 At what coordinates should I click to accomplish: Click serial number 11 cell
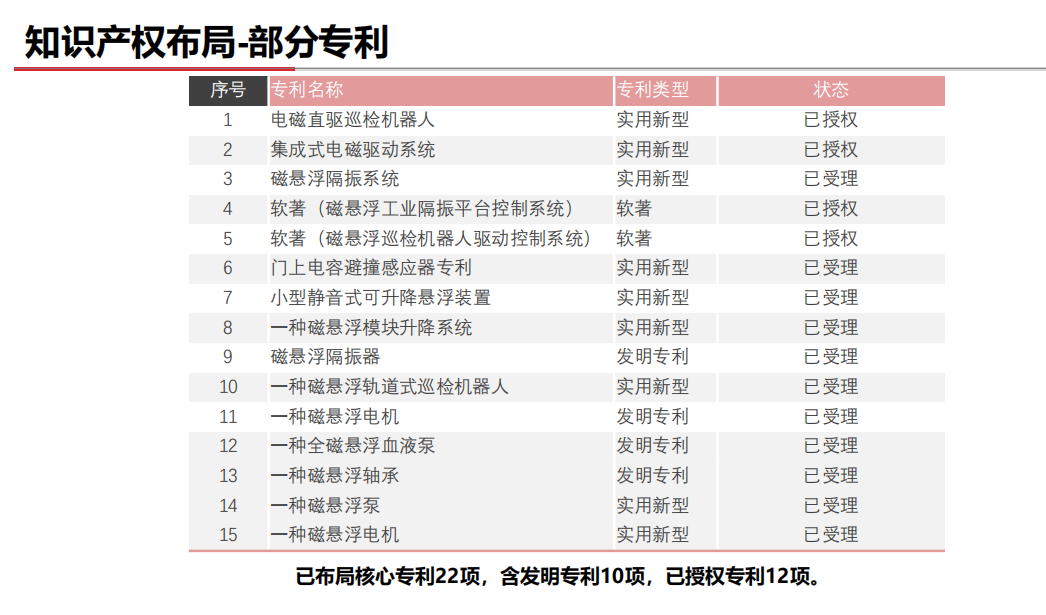(x=228, y=417)
